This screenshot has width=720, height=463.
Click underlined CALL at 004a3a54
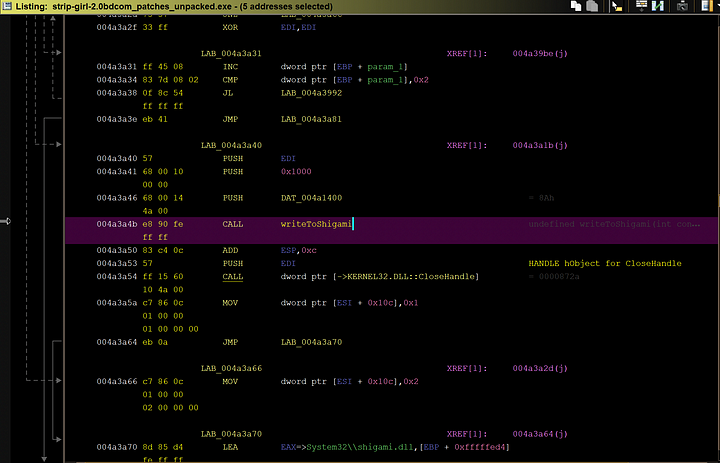pyautogui.click(x=233, y=277)
